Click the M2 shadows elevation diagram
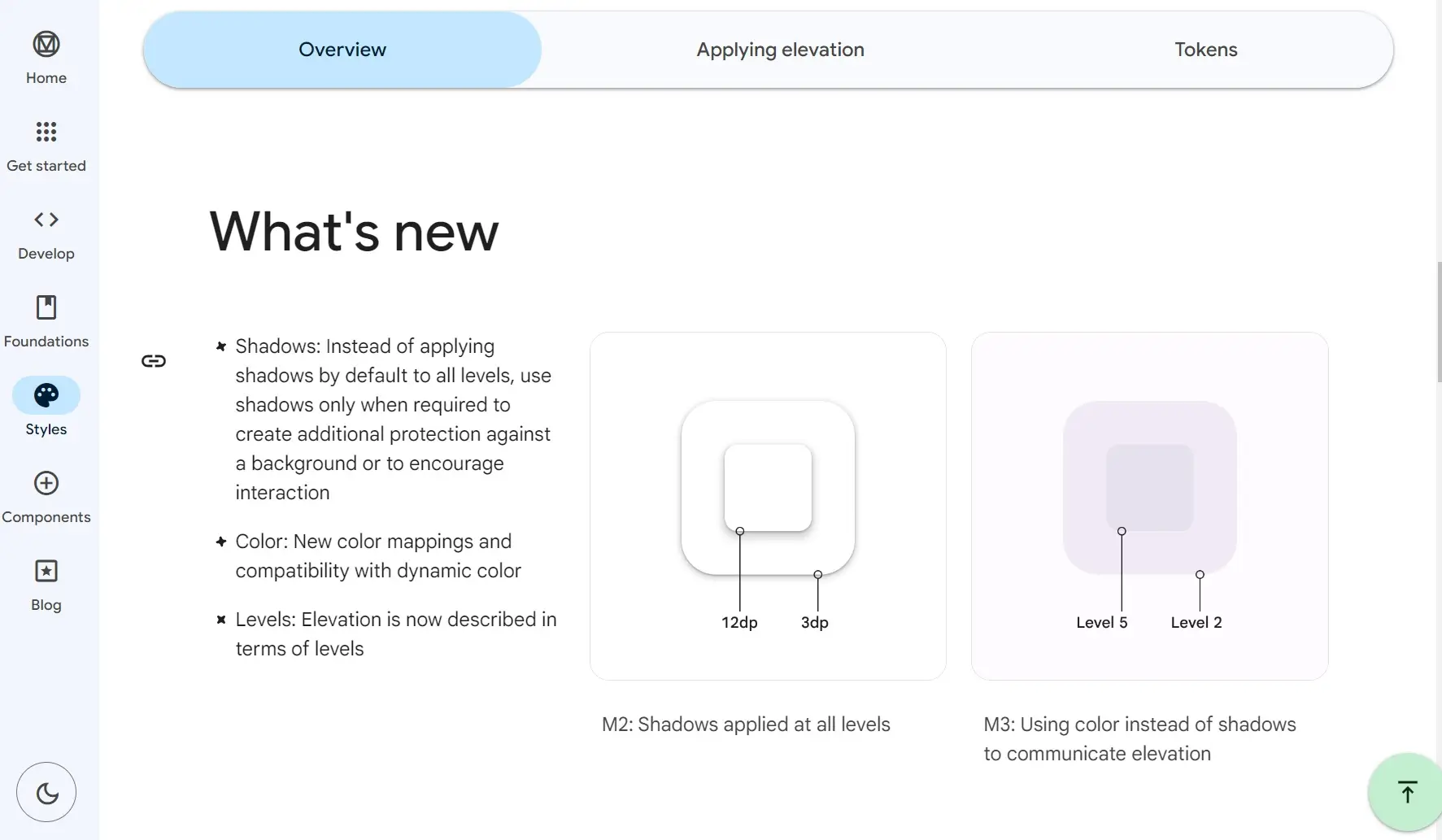Viewport: 1442px width, 840px height. pos(768,506)
